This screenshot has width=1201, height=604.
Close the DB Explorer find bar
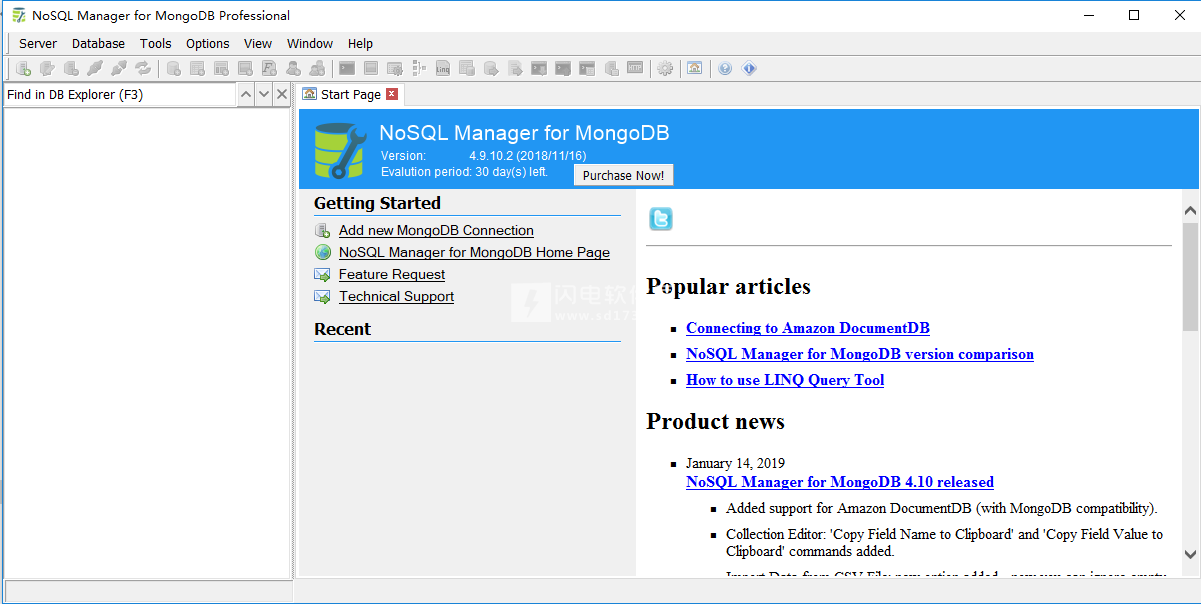pos(282,94)
